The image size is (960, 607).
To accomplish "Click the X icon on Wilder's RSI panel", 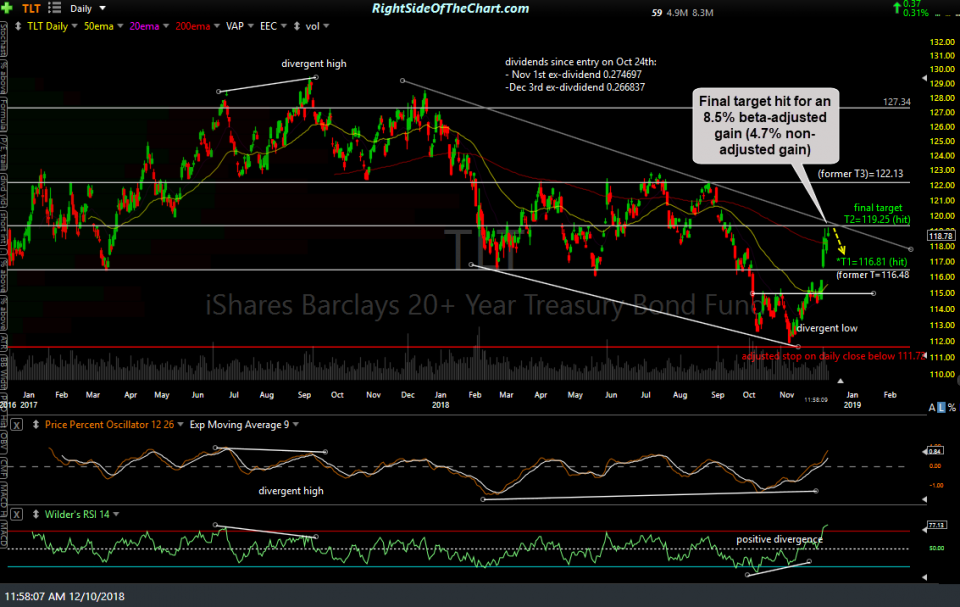I will click(x=16, y=514).
